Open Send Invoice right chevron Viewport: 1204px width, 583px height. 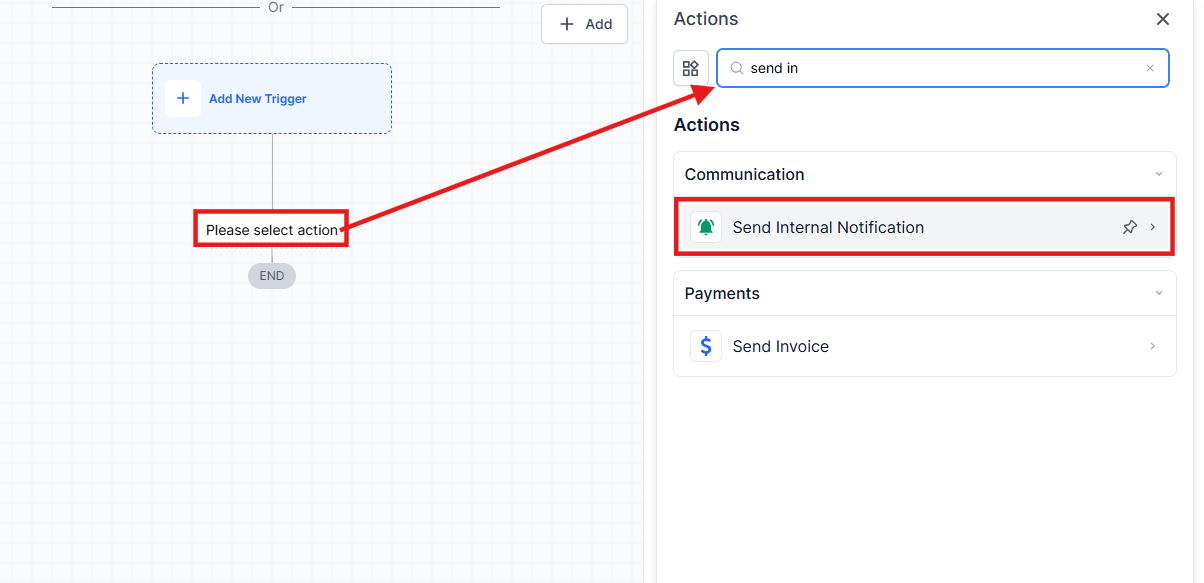click(x=1152, y=346)
